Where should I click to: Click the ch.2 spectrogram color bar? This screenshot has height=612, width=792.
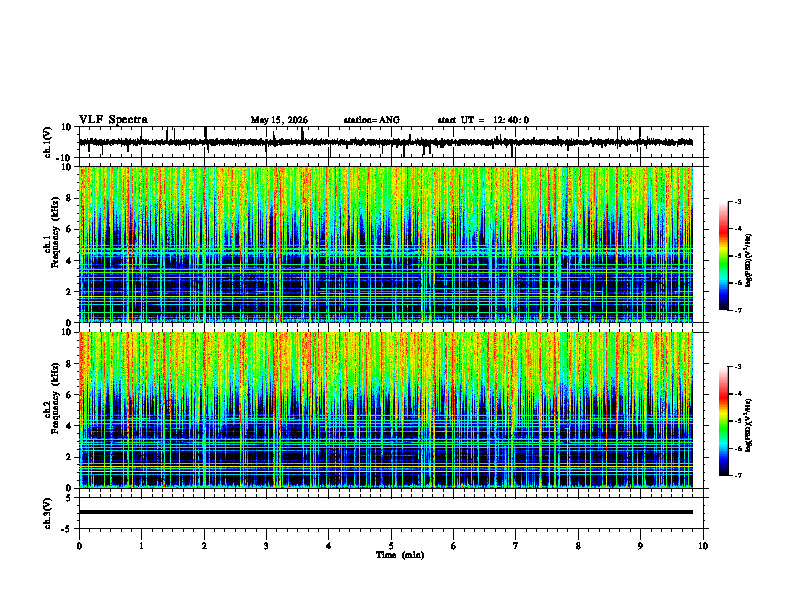click(724, 421)
